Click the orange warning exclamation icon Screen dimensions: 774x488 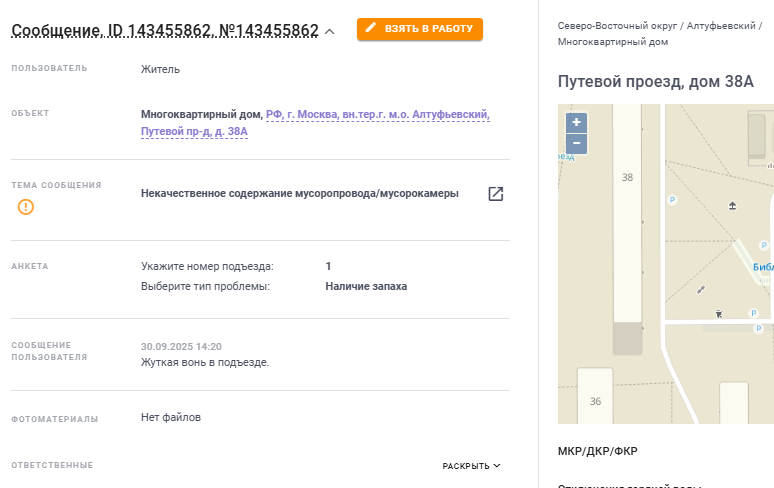tap(26, 207)
